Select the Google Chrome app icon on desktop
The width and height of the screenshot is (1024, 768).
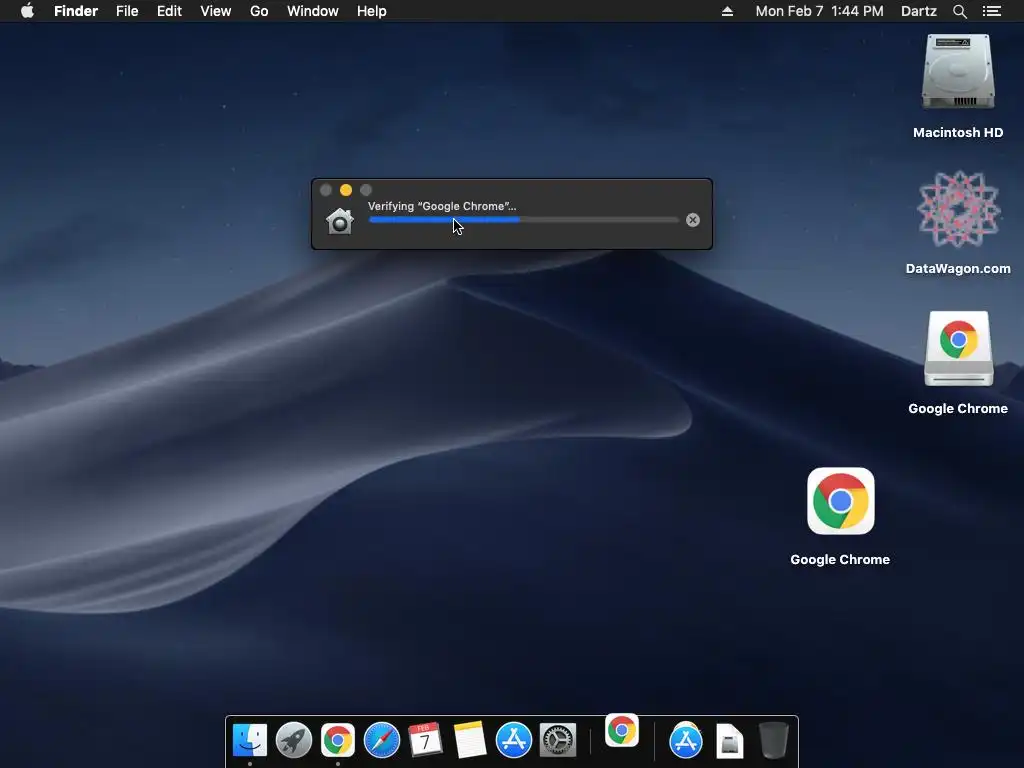coord(840,501)
